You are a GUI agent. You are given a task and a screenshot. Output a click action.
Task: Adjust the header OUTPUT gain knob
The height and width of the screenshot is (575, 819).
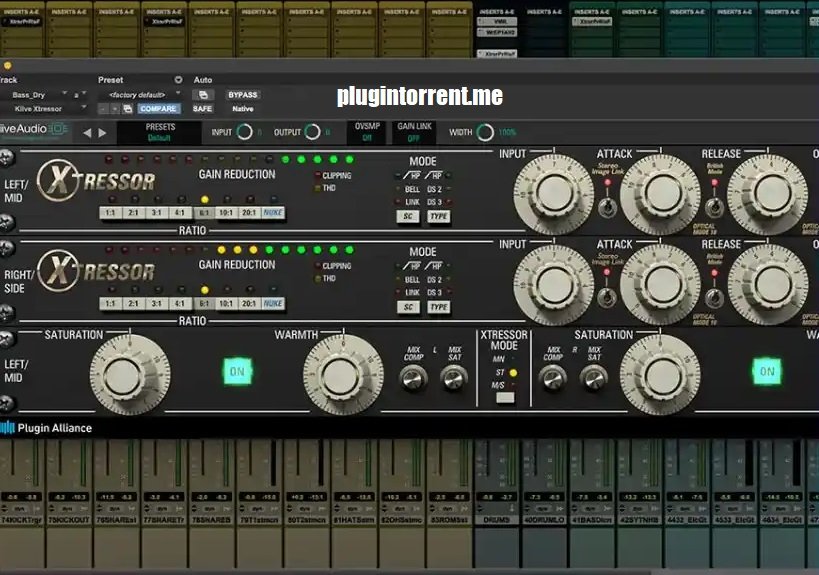tap(312, 132)
